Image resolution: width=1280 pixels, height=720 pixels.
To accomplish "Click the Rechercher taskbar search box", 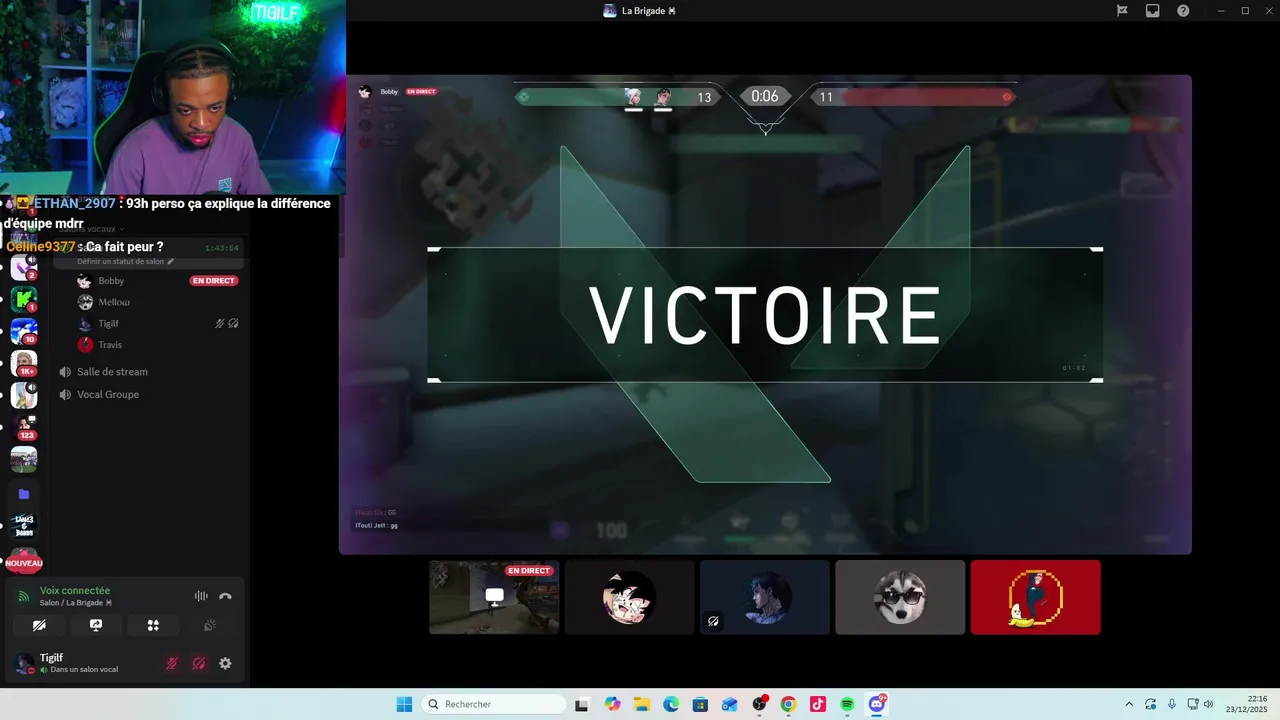I will [x=494, y=704].
